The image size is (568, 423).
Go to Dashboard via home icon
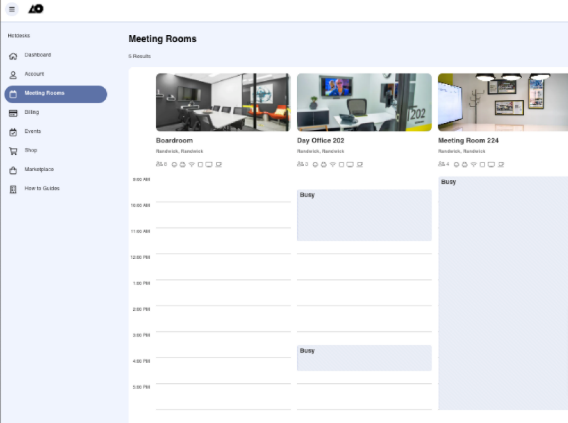[13, 56]
